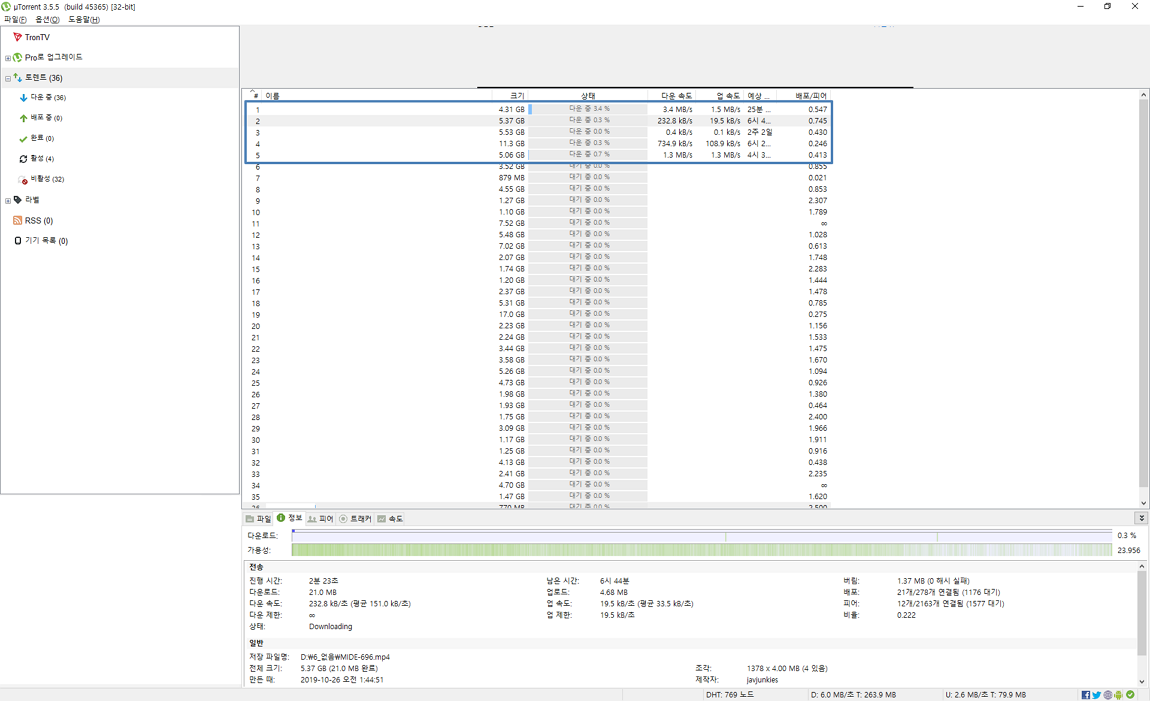Filter by active refresh-arrows icon
Image resolution: width=1150 pixels, height=701 pixels.
[23, 158]
